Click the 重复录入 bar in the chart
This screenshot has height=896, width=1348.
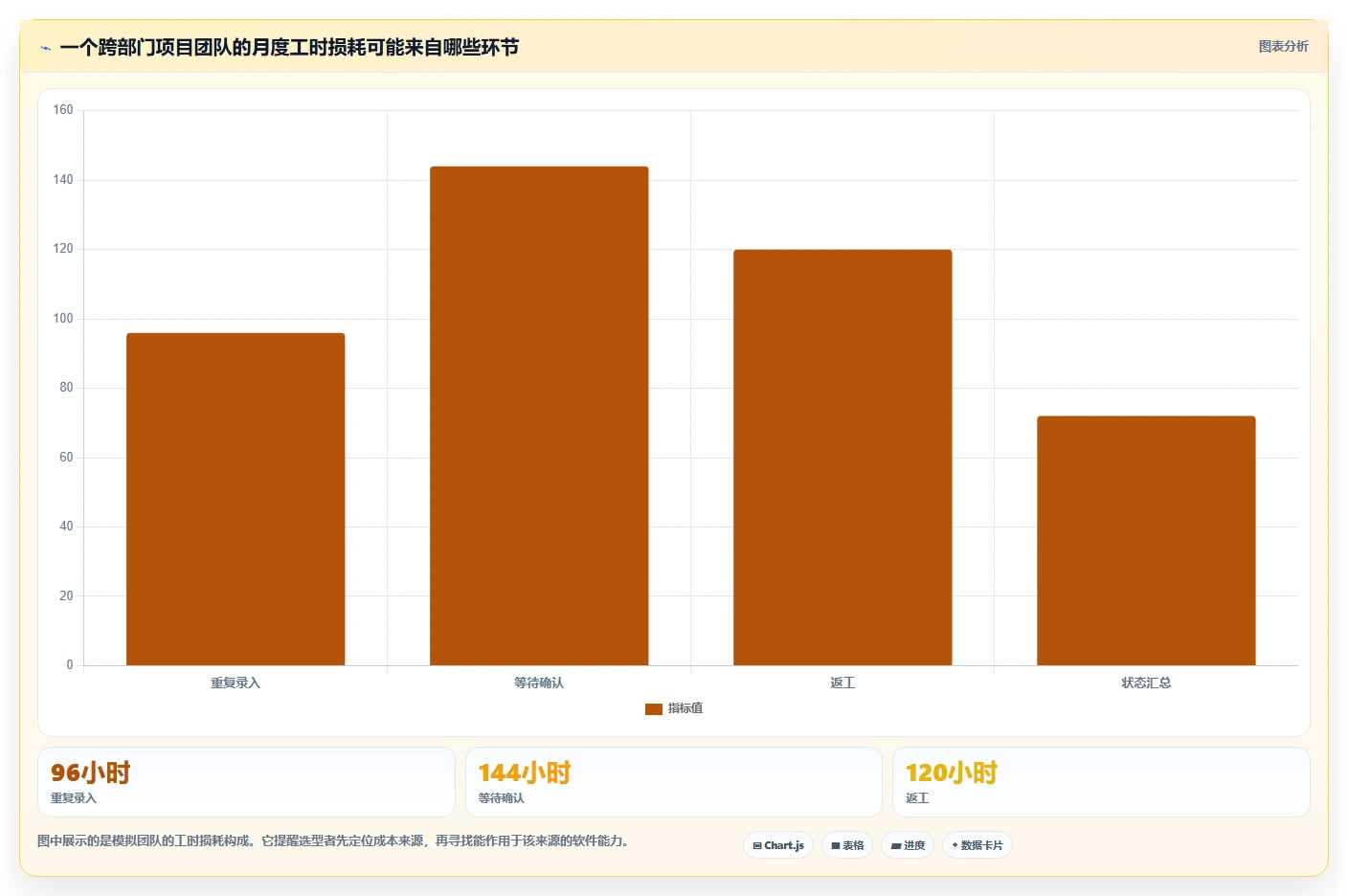click(x=236, y=499)
